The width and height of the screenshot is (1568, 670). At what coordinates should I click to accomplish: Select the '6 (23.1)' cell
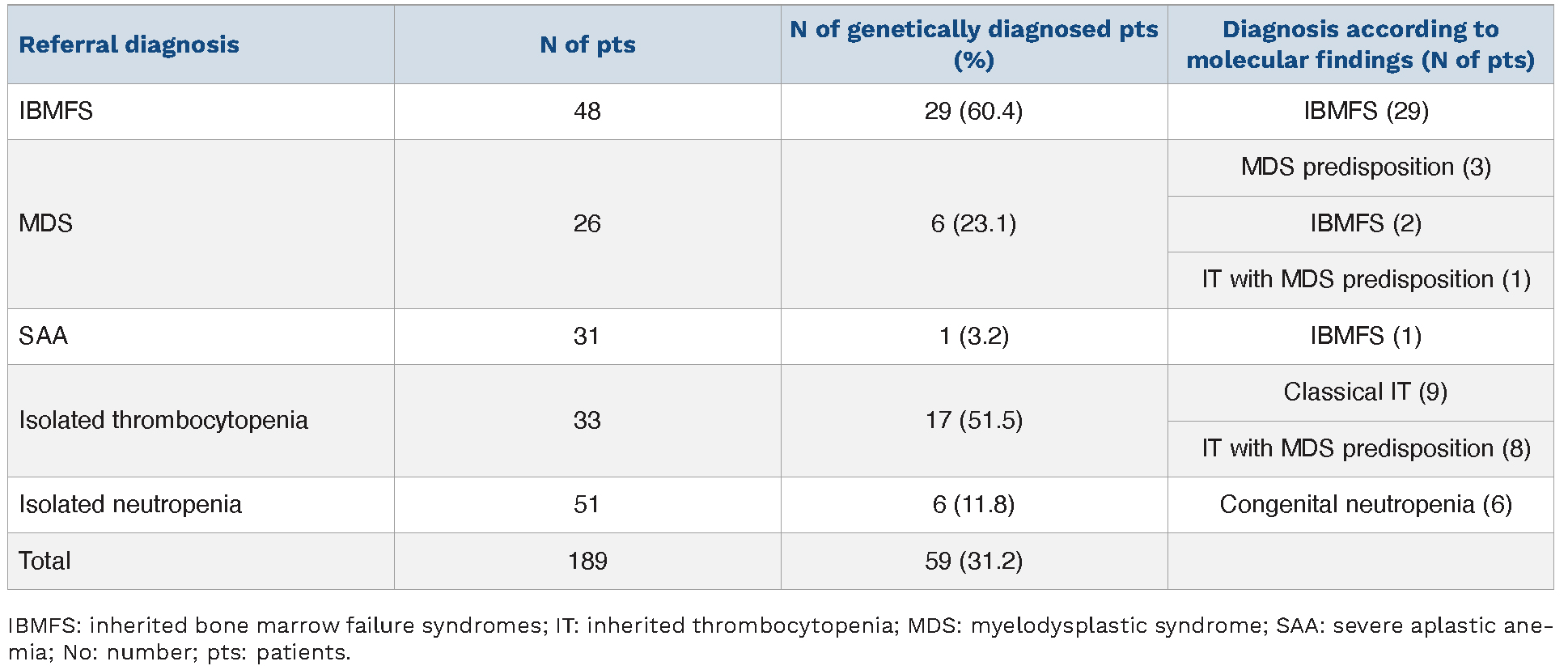click(973, 223)
